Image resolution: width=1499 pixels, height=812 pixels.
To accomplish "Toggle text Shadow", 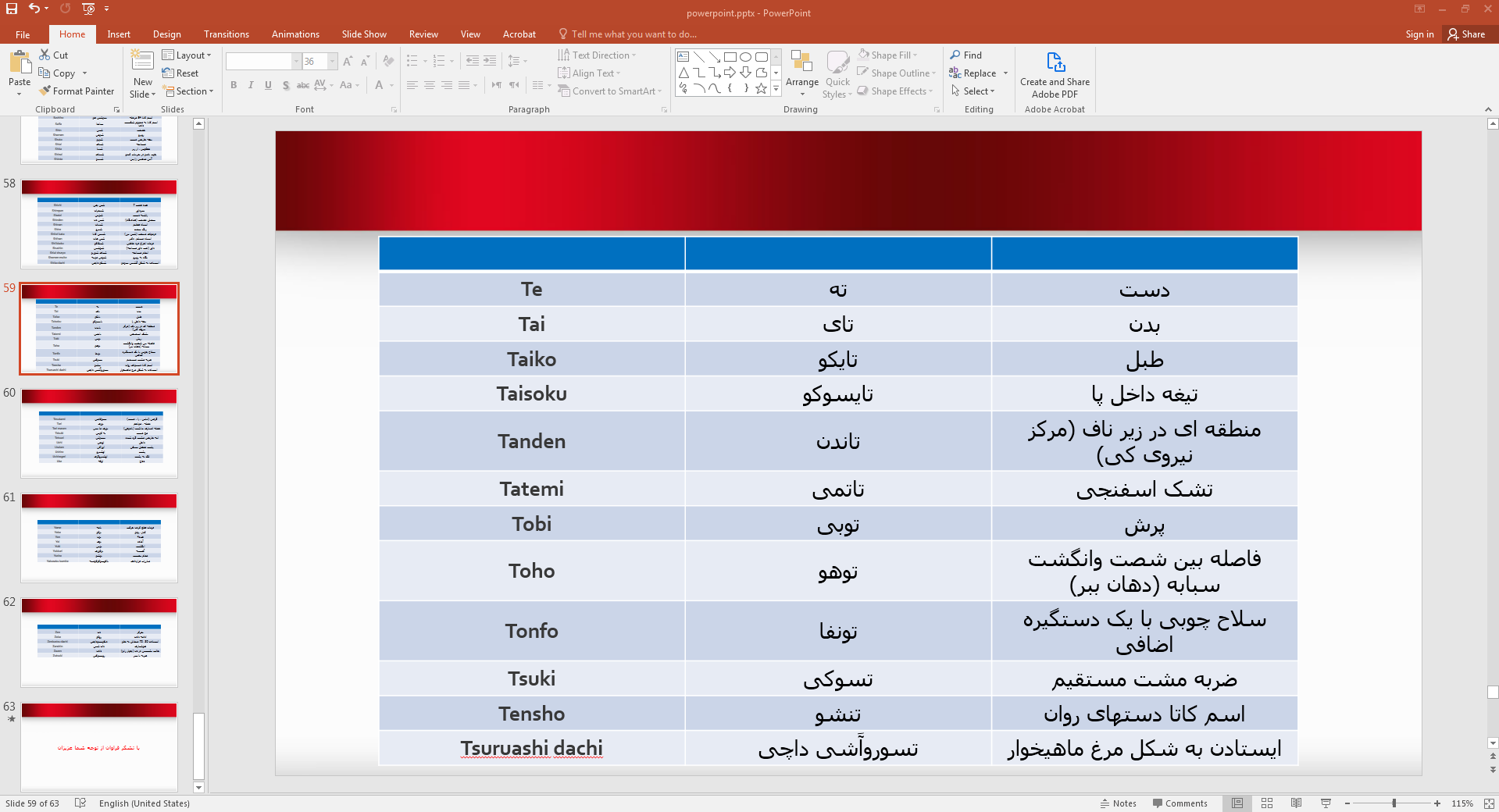I will [x=286, y=85].
